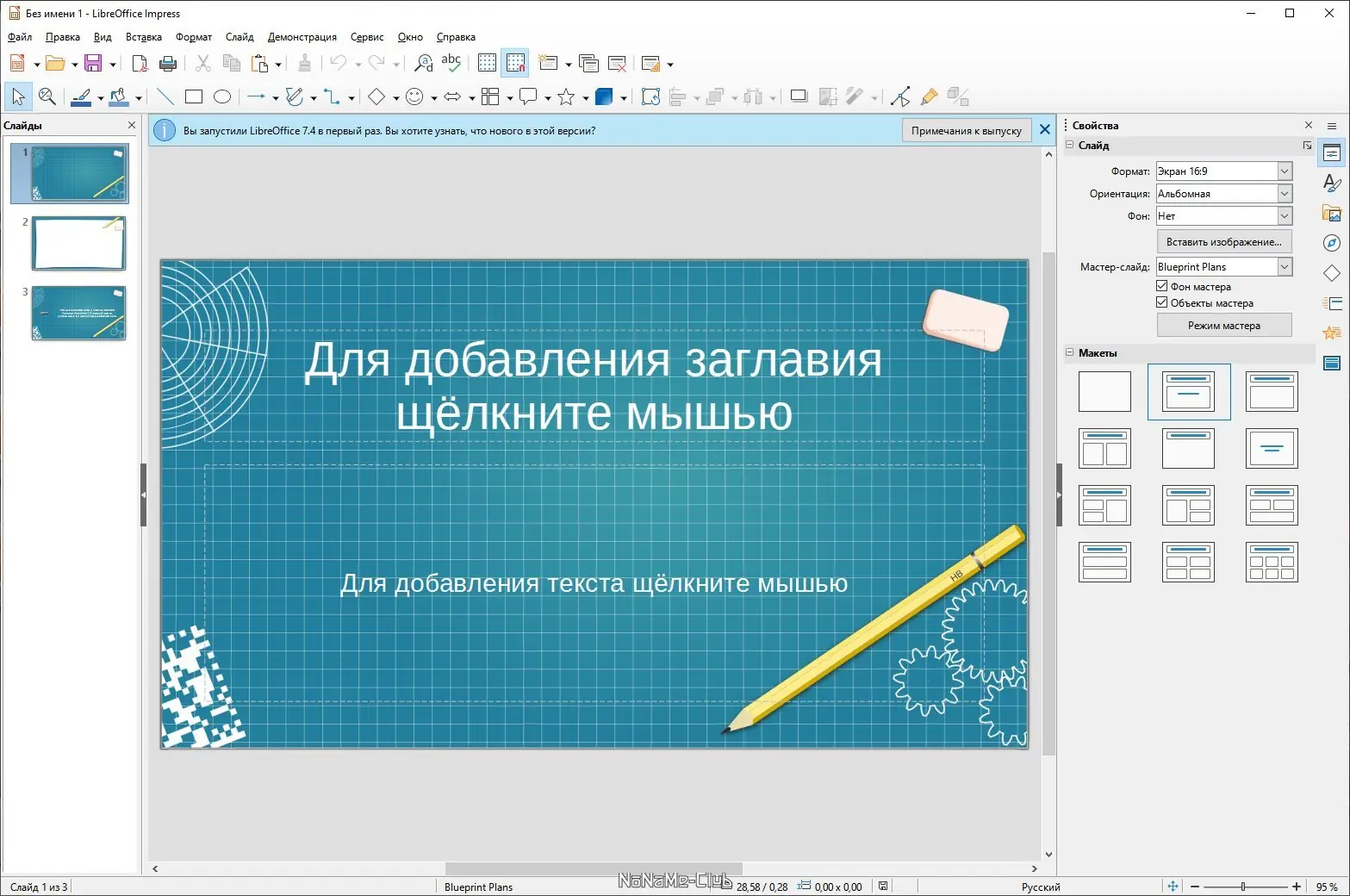
Task: Click the Symbol Shapes smiley icon
Action: 414,96
